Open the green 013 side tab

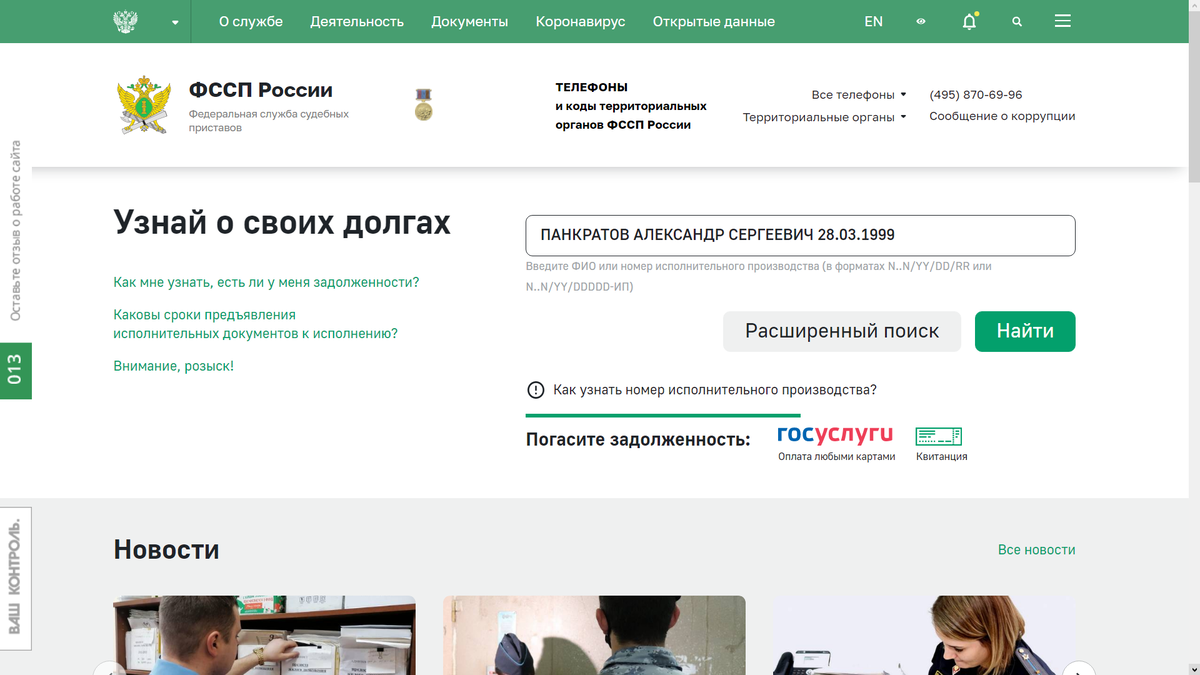(x=15, y=371)
